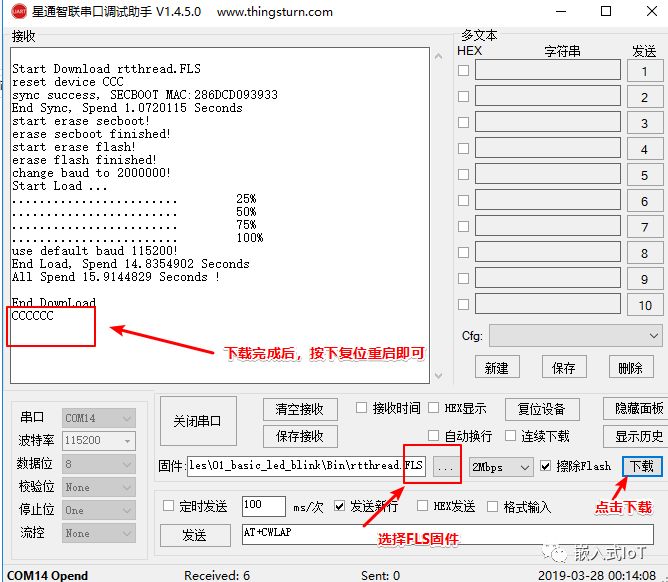The height and width of the screenshot is (582, 668).
Task: Click the 复位设备 reset button
Action: (541, 409)
